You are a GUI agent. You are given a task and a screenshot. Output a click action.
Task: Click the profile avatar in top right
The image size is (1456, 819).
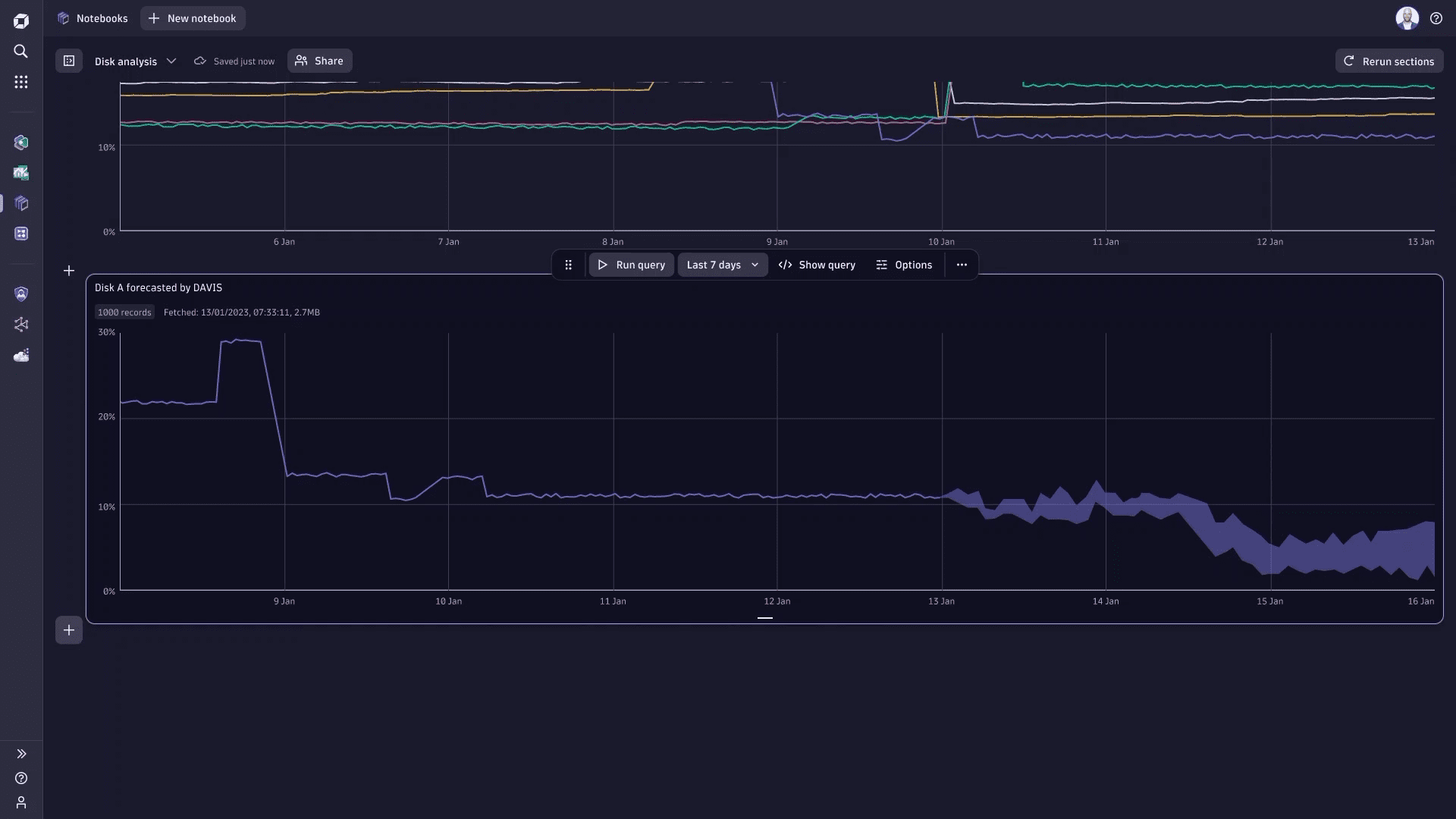pos(1407,18)
